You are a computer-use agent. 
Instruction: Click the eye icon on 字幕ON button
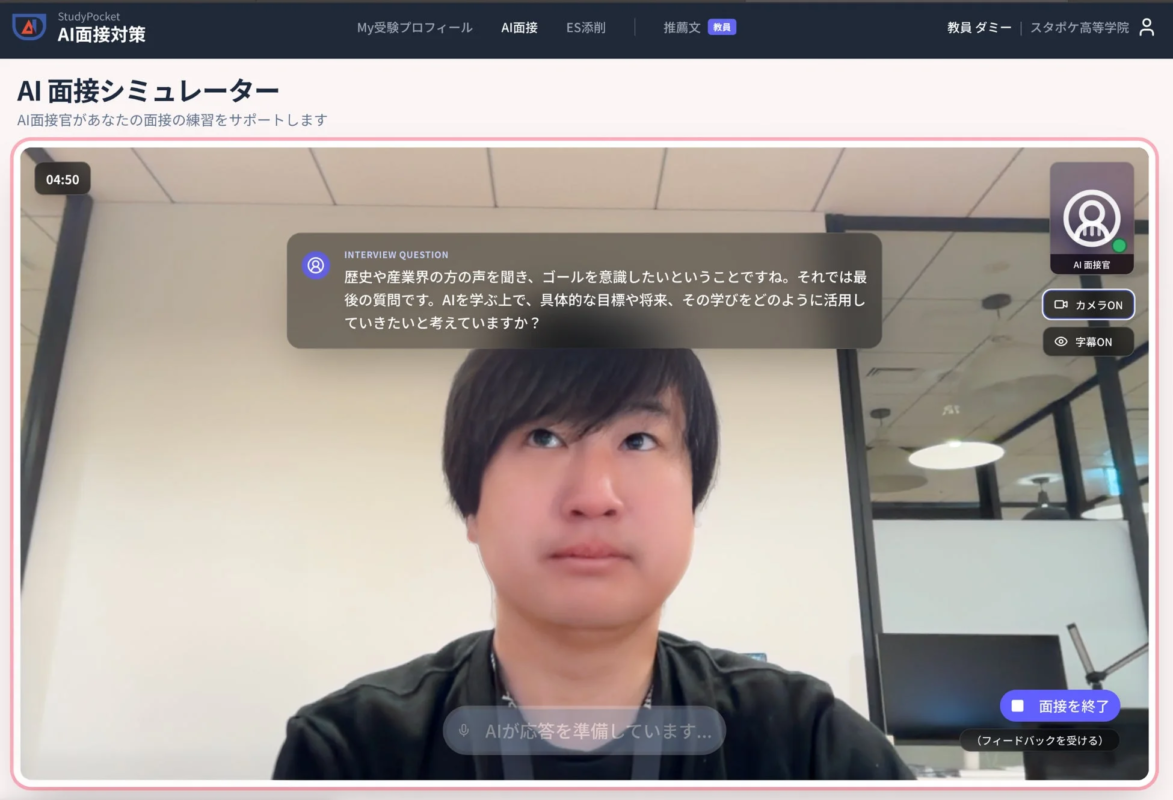[x=1061, y=341]
